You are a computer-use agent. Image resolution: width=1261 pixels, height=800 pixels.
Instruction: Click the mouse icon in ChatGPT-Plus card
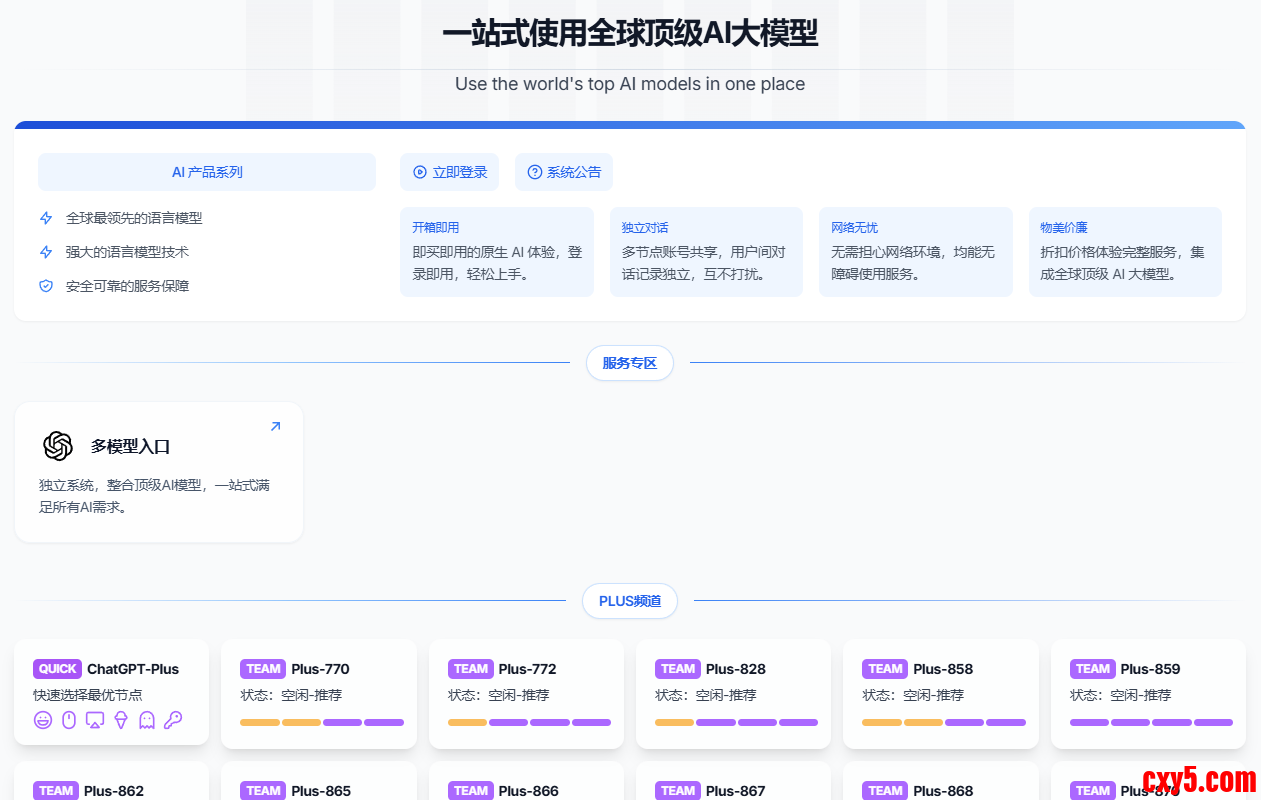69,720
